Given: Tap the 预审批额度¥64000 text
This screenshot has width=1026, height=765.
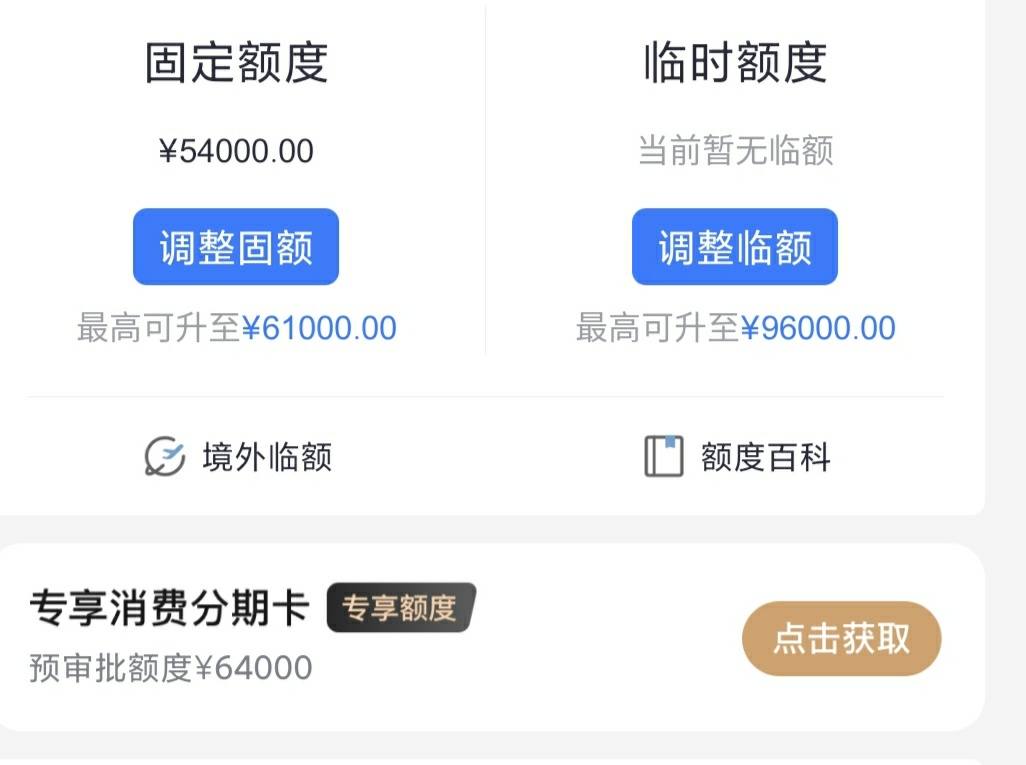Looking at the screenshot, I should (x=171, y=668).
